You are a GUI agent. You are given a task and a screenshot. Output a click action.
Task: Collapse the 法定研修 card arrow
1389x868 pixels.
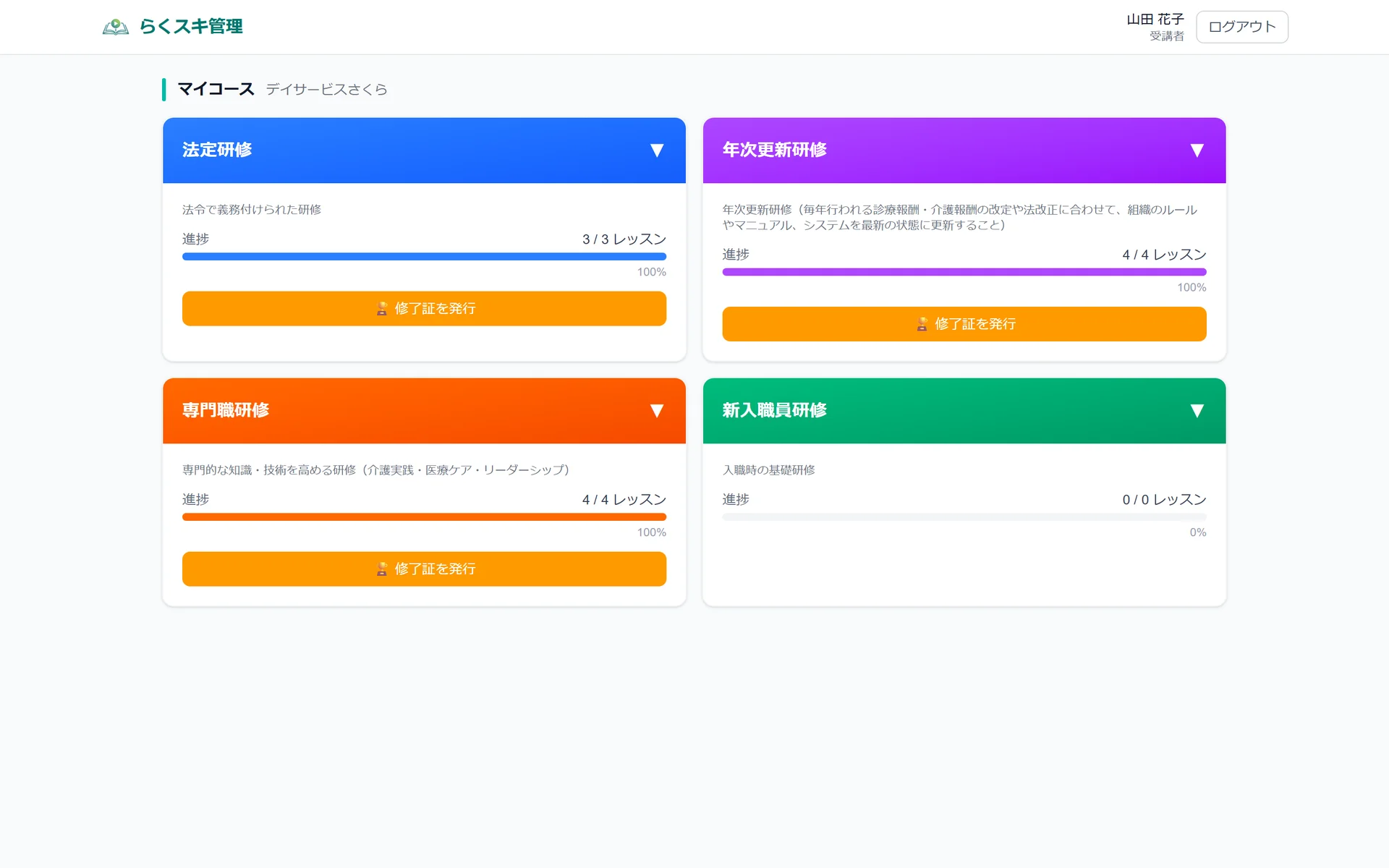(x=657, y=150)
